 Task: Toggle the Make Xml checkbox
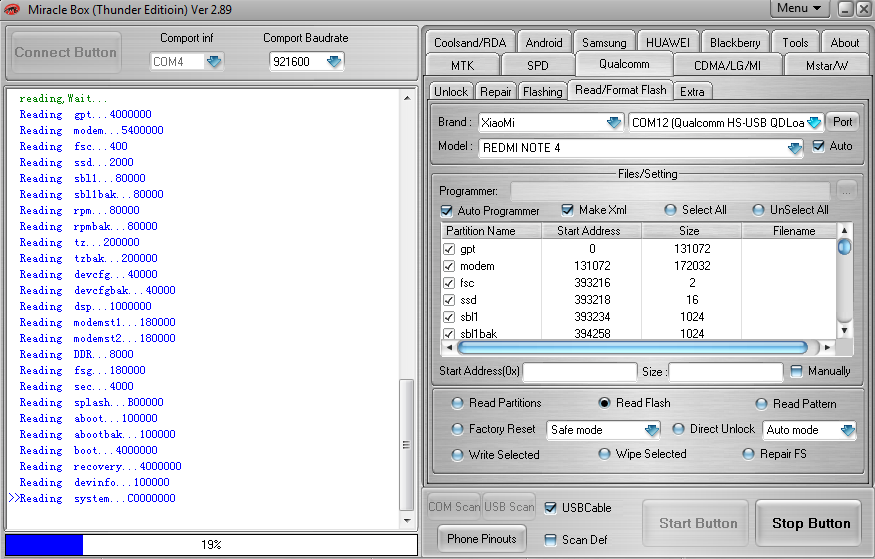[x=567, y=210]
